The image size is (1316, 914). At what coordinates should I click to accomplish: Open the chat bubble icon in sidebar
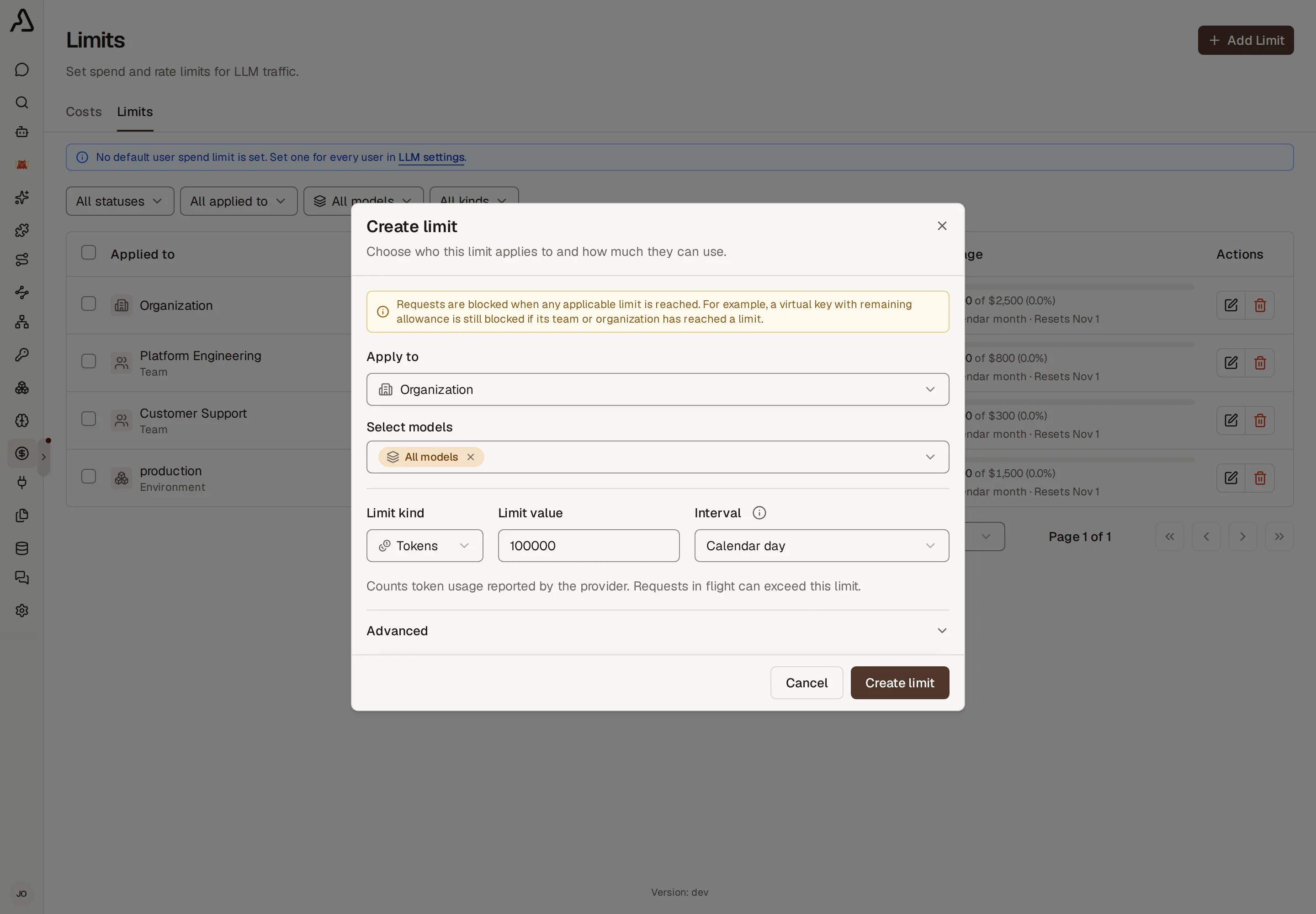click(22, 69)
